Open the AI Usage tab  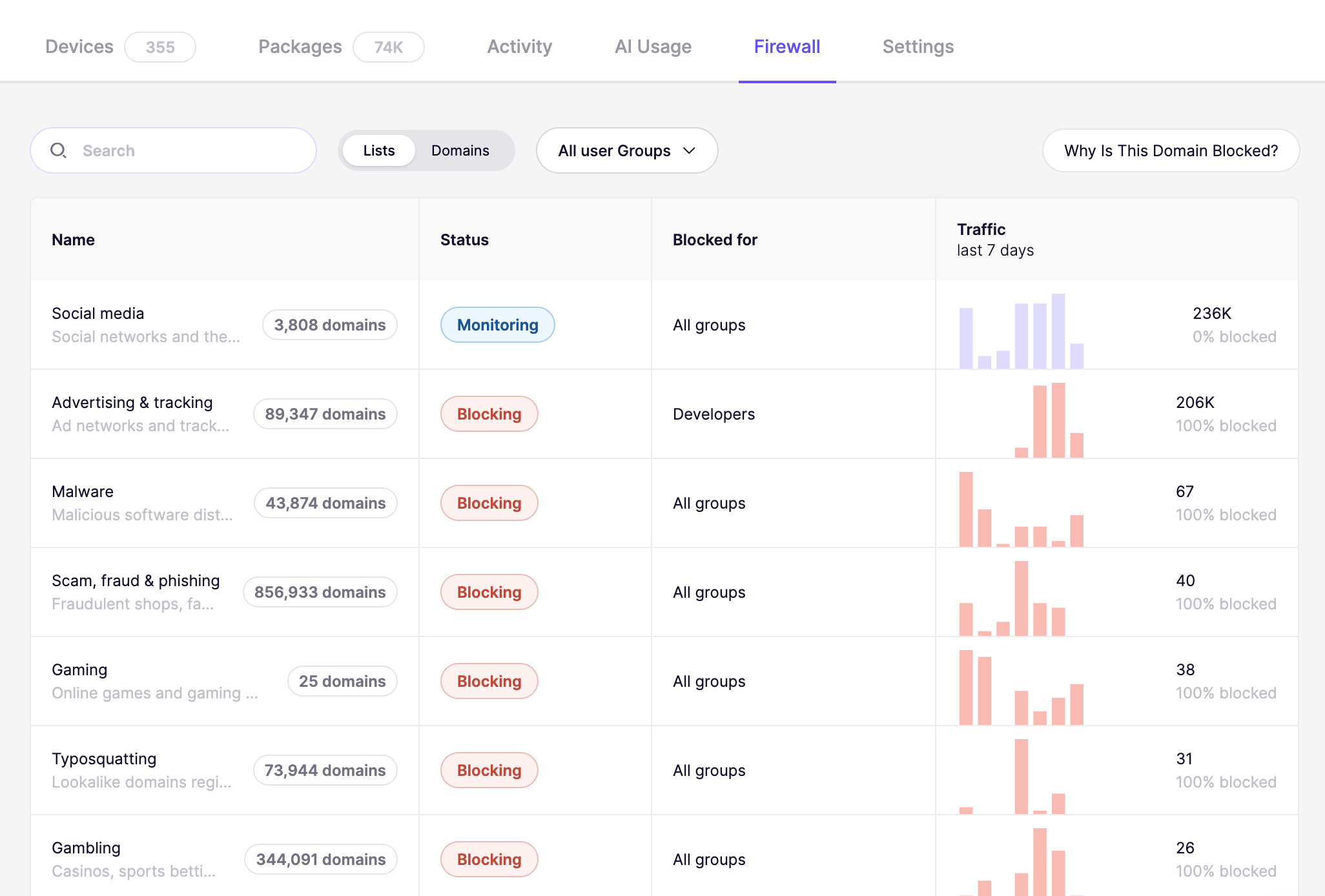[653, 46]
